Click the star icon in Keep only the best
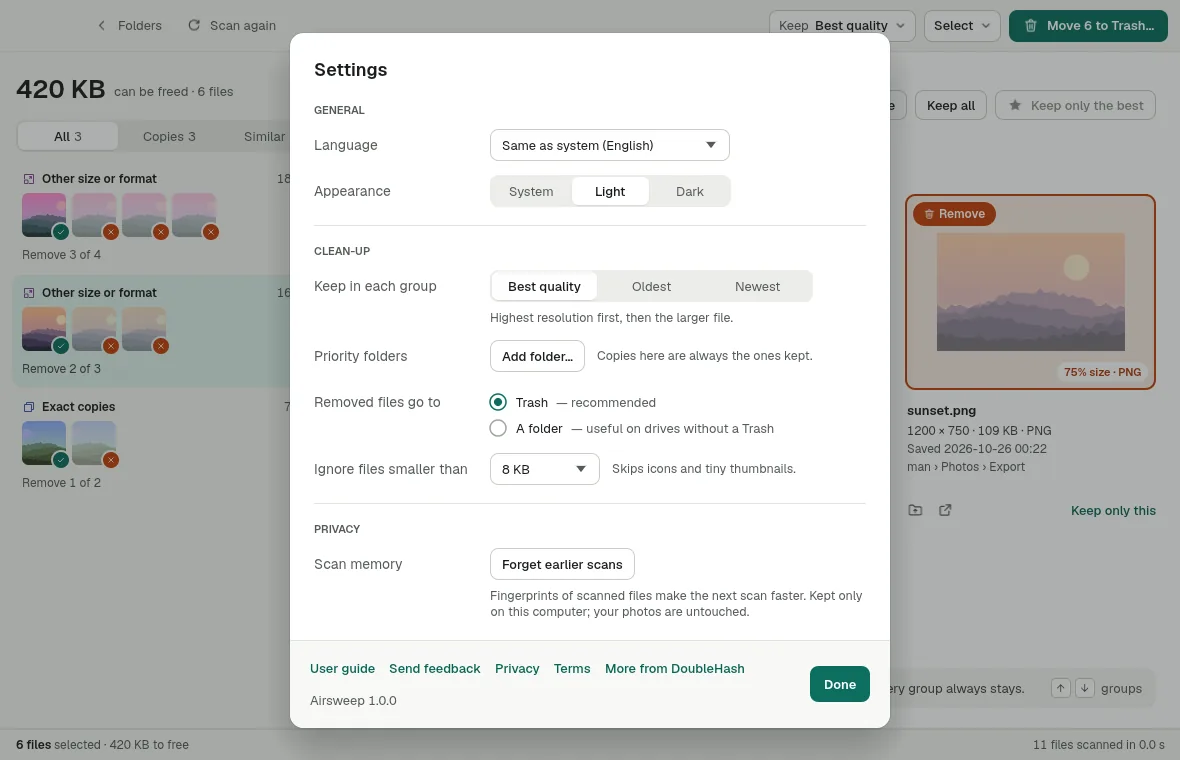1180x760 pixels. click(x=1015, y=105)
